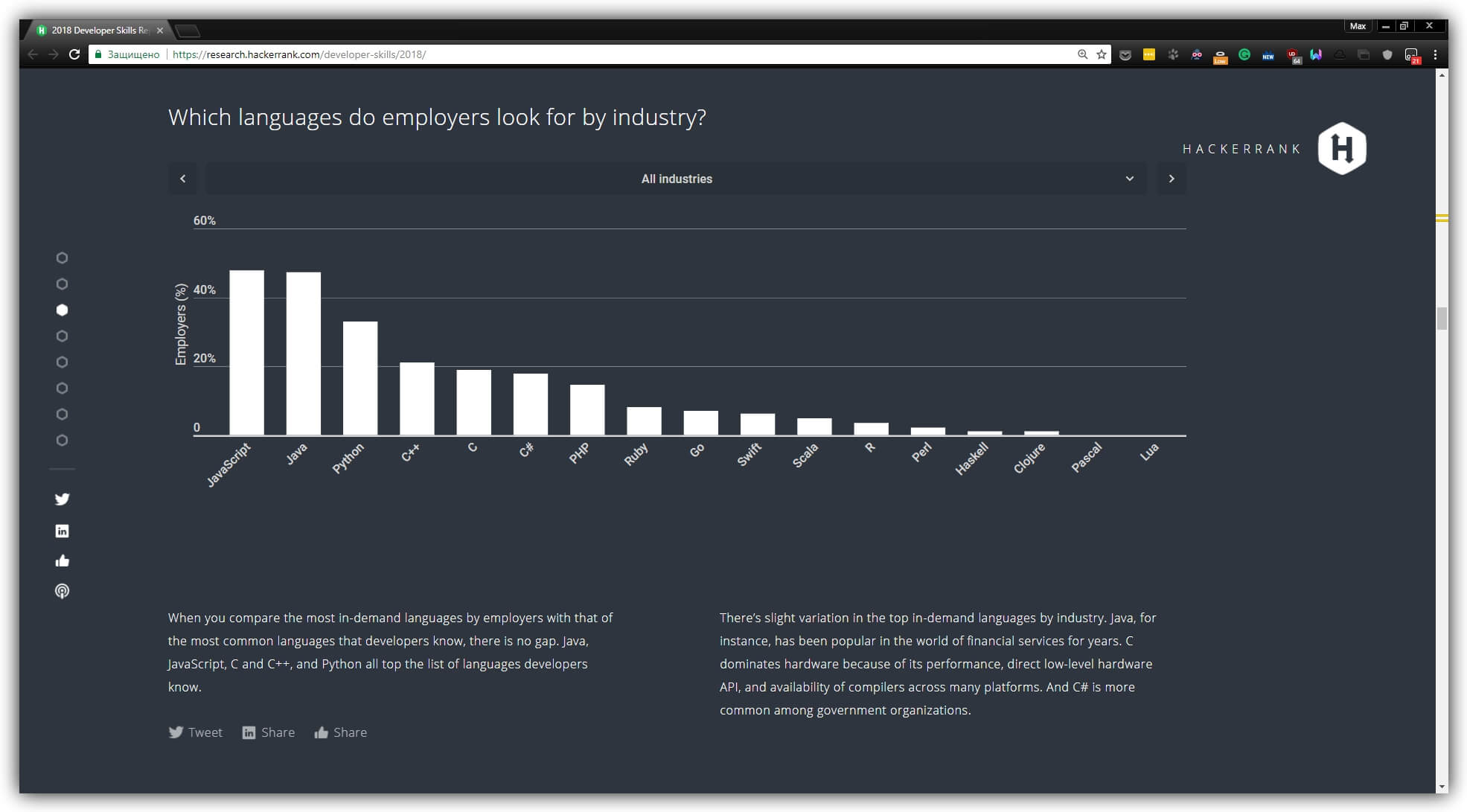This screenshot has width=1467, height=812.
Task: Click the address bar input field
Action: point(593,54)
